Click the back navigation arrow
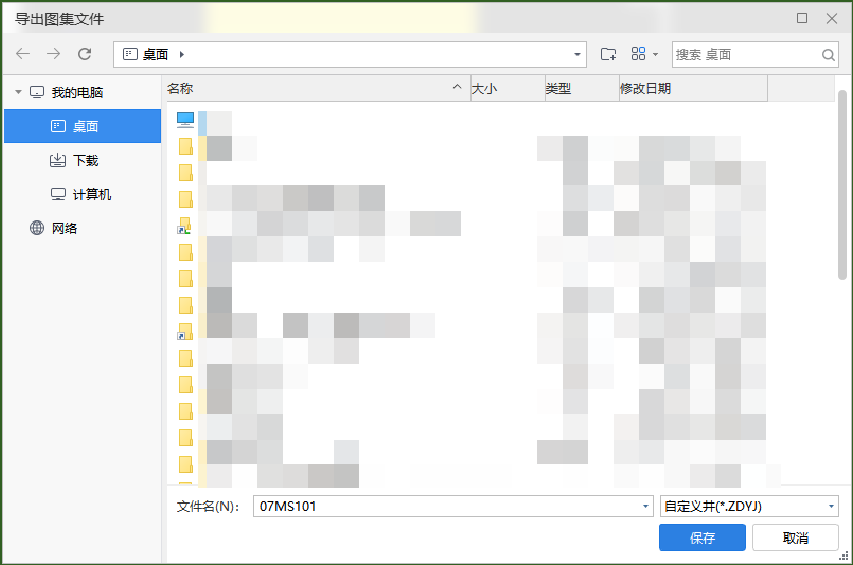The image size is (853, 565). point(23,54)
